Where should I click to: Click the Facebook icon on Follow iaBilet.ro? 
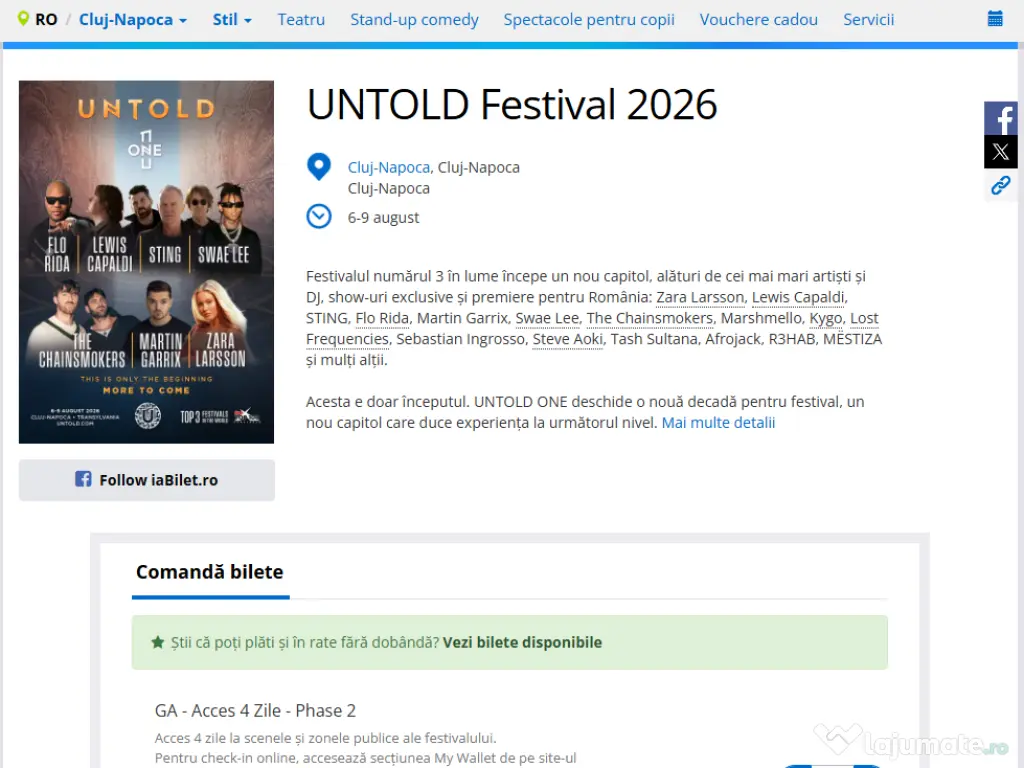[x=83, y=479]
